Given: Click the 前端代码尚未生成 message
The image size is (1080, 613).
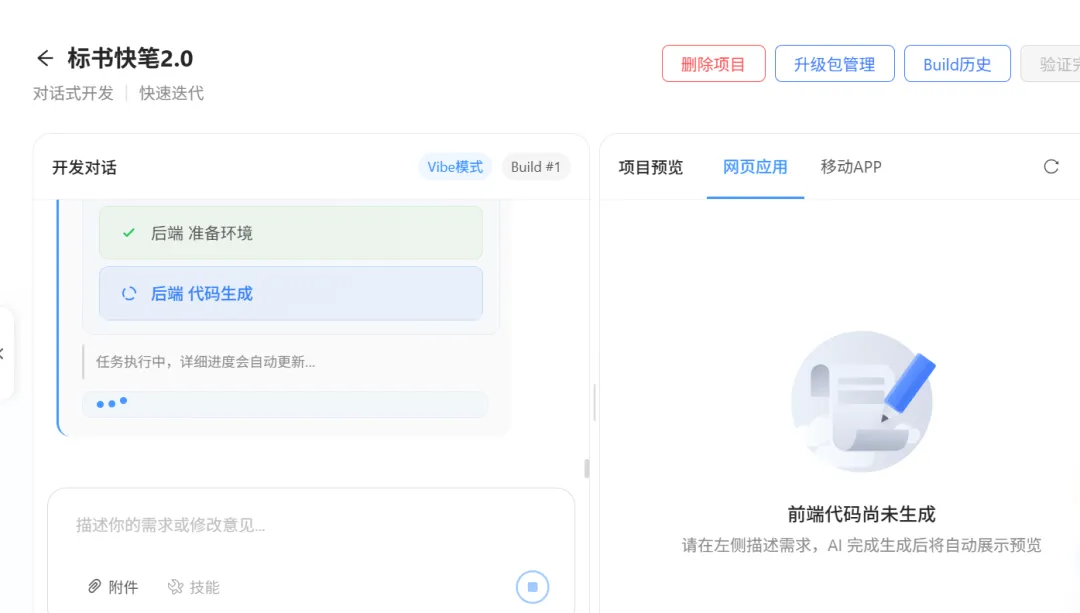Looking at the screenshot, I should pos(862,515).
